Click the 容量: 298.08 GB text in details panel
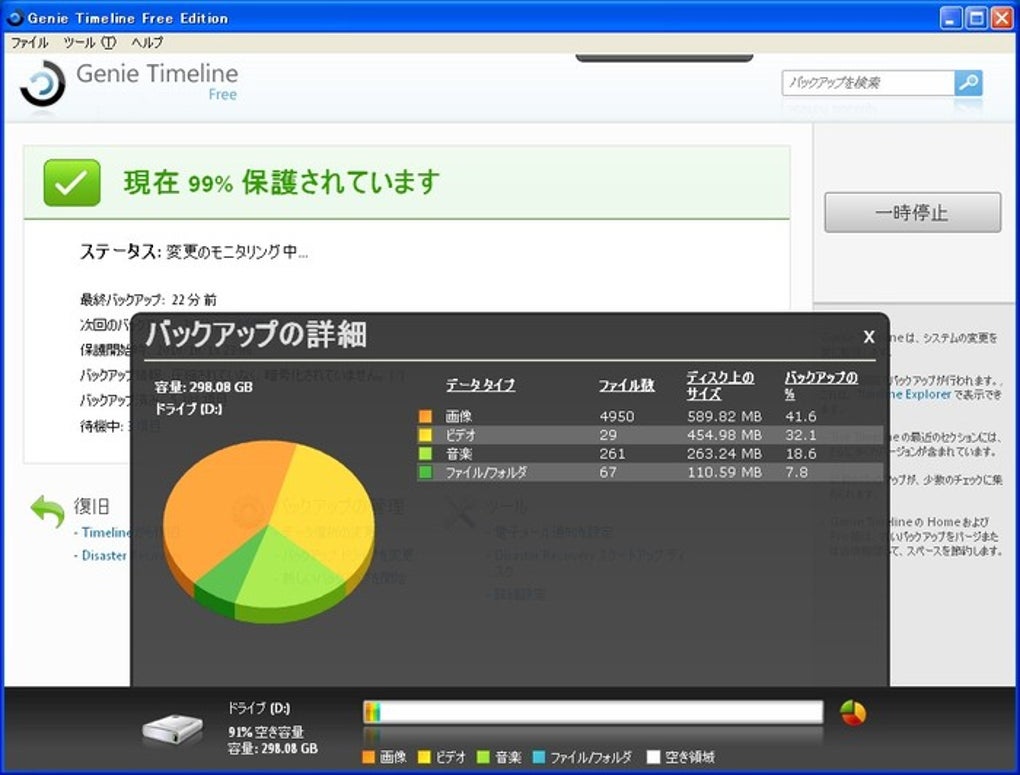Screen dimensions: 1020x775 tap(204, 387)
